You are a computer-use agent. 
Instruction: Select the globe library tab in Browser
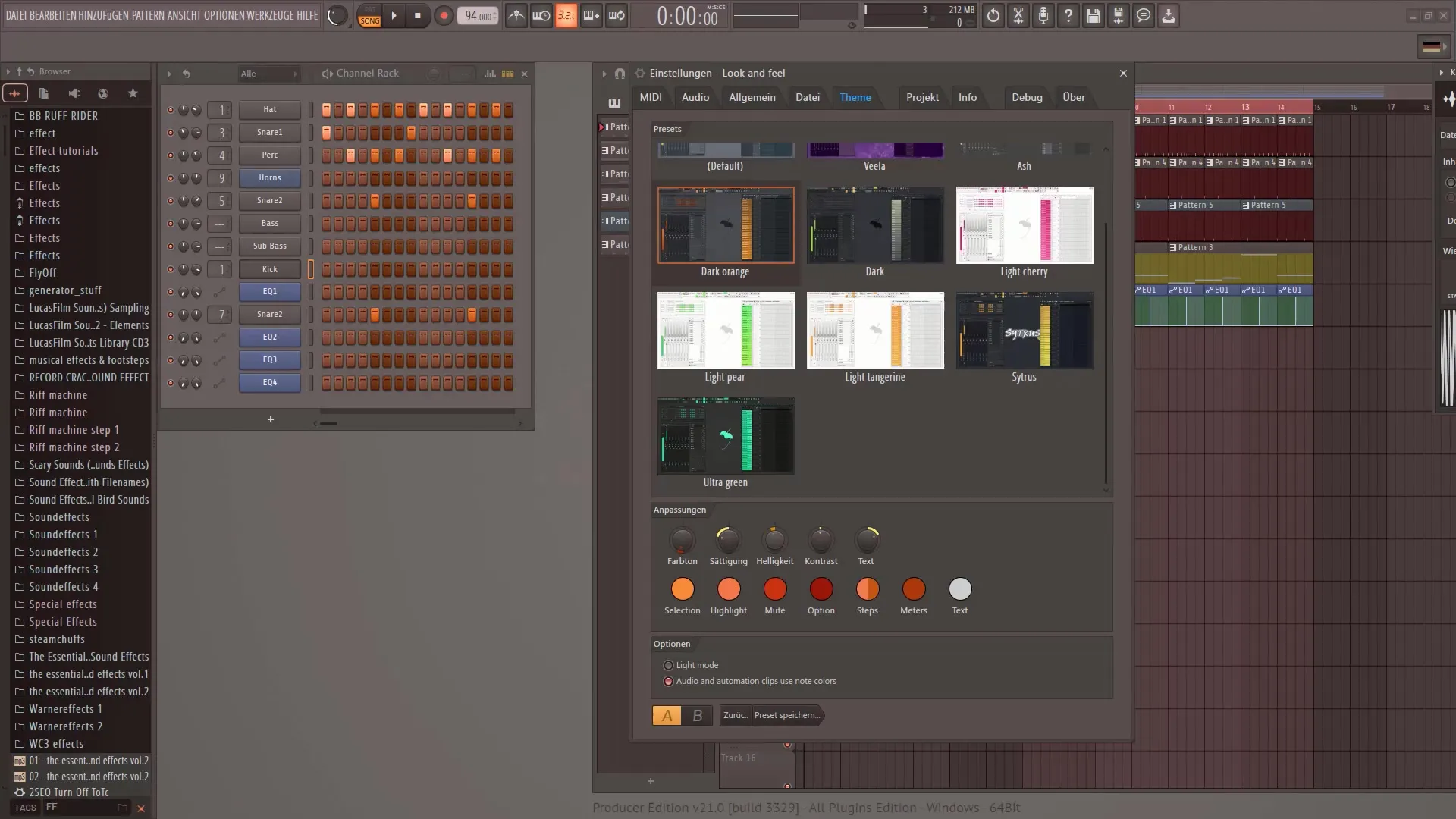[x=103, y=93]
